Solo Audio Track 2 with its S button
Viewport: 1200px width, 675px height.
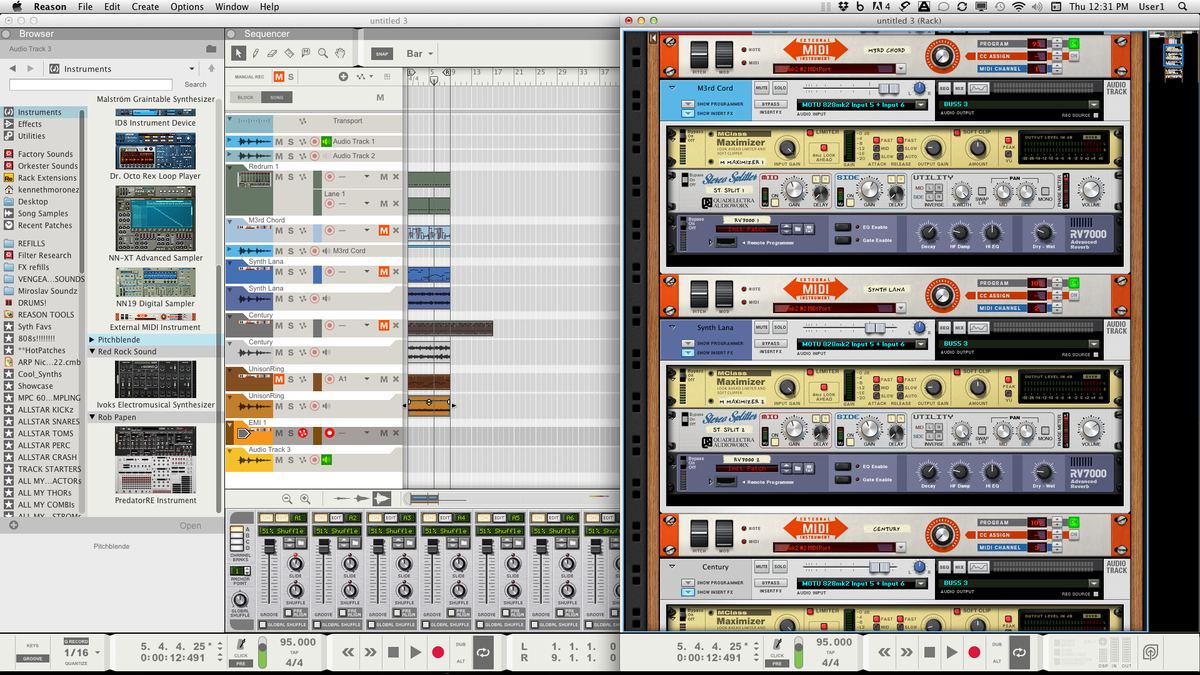(291, 156)
